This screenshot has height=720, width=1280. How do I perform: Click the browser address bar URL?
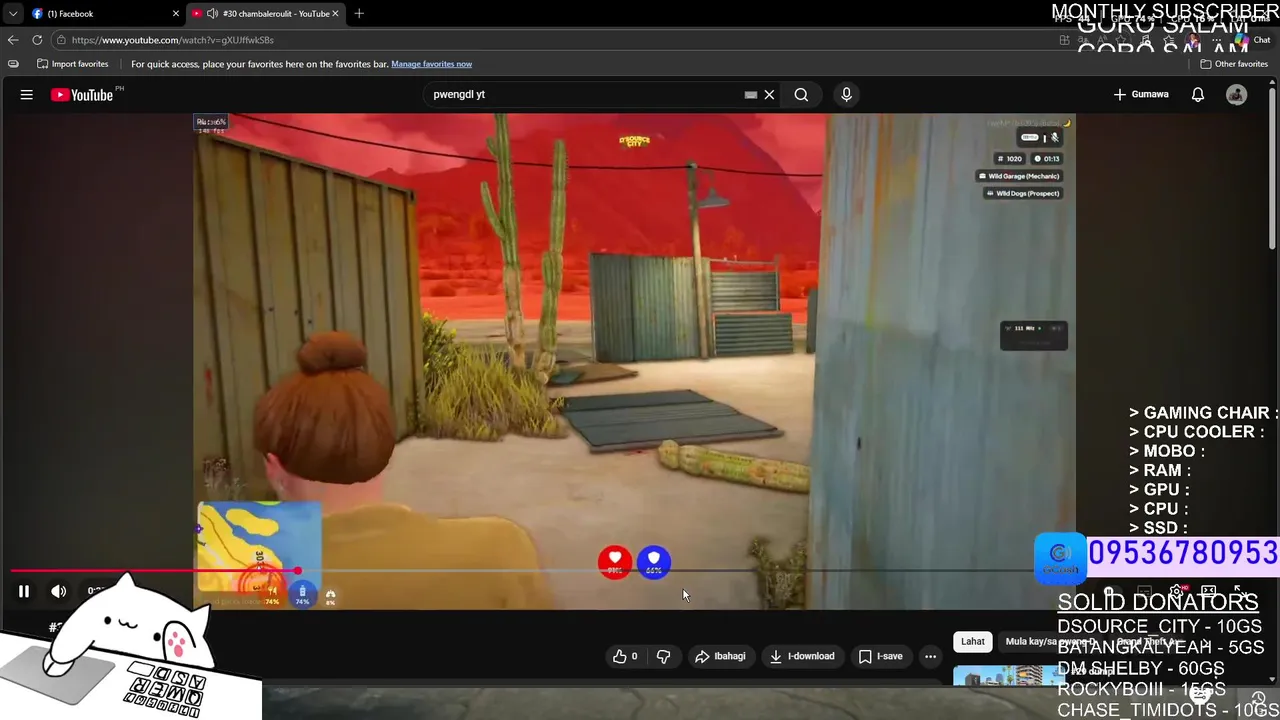[x=172, y=40]
